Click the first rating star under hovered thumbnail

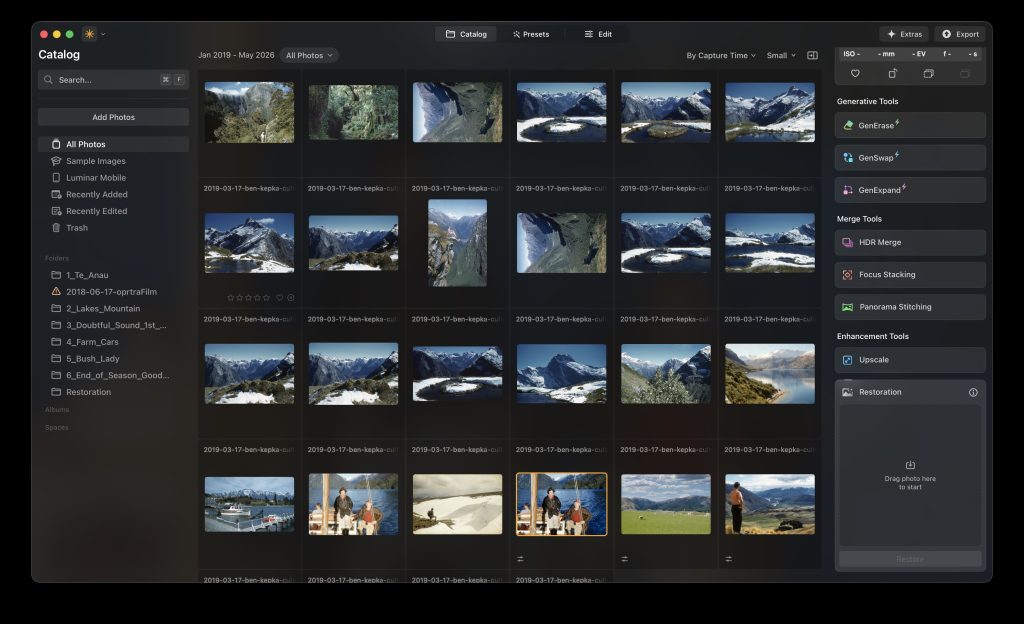coord(231,298)
